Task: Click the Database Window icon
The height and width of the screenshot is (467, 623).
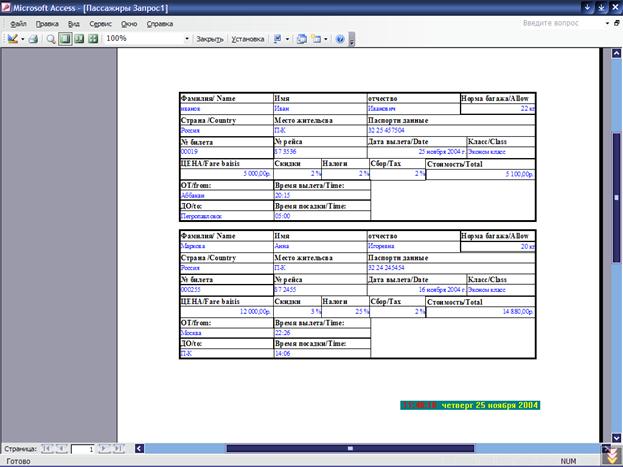Action: pyautogui.click(x=302, y=39)
